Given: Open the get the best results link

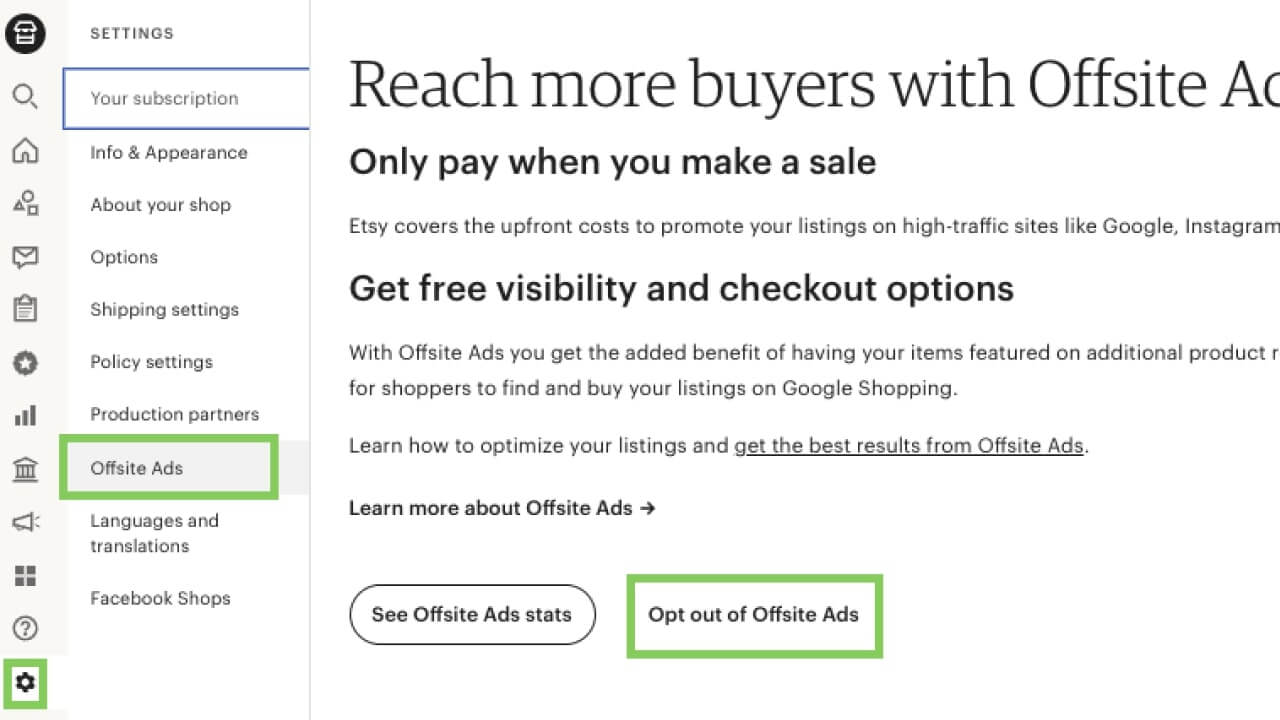Looking at the screenshot, I should 908,446.
